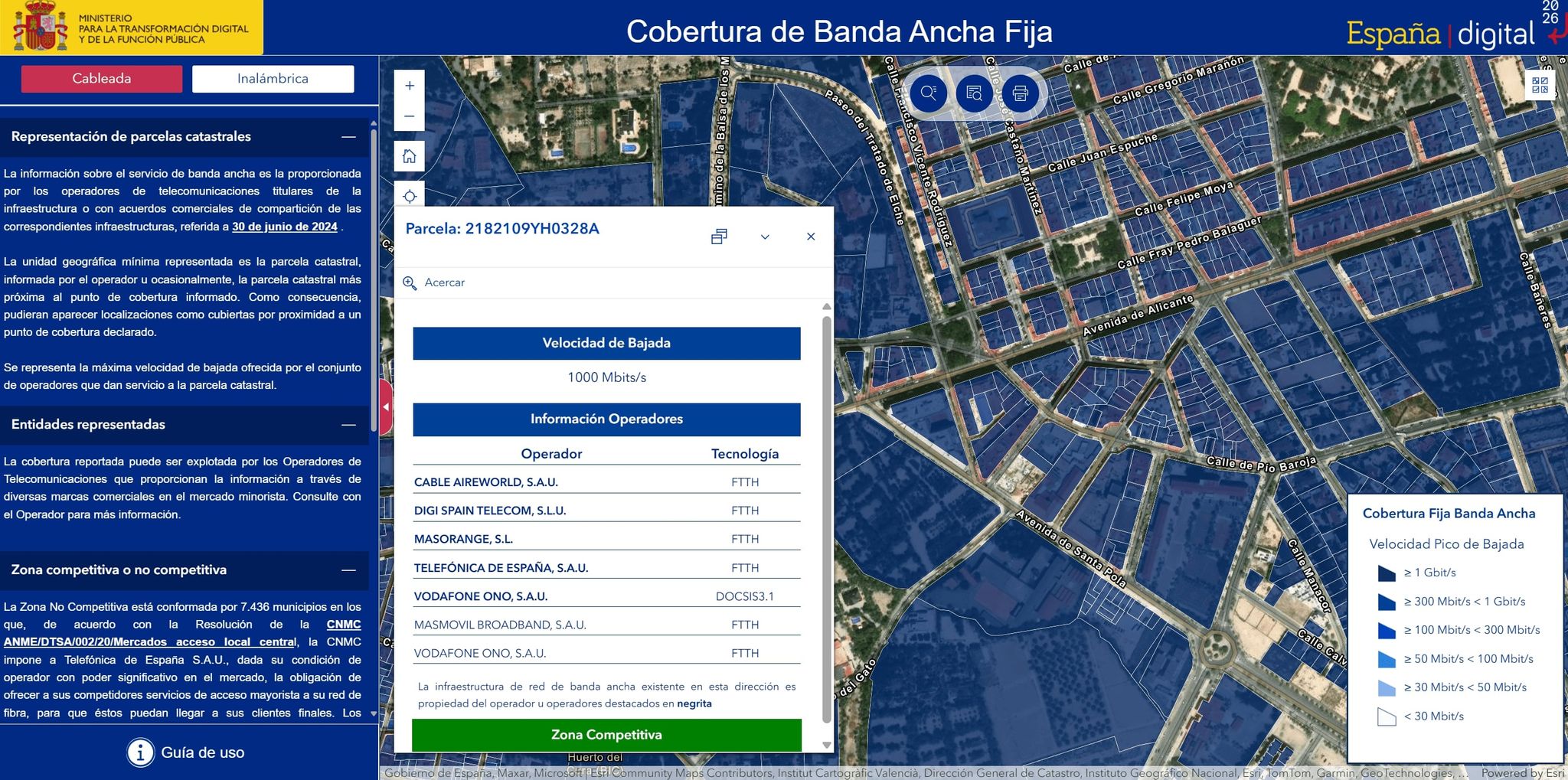1568x780 pixels.
Task: Click the Información Operadores header
Action: tap(606, 419)
